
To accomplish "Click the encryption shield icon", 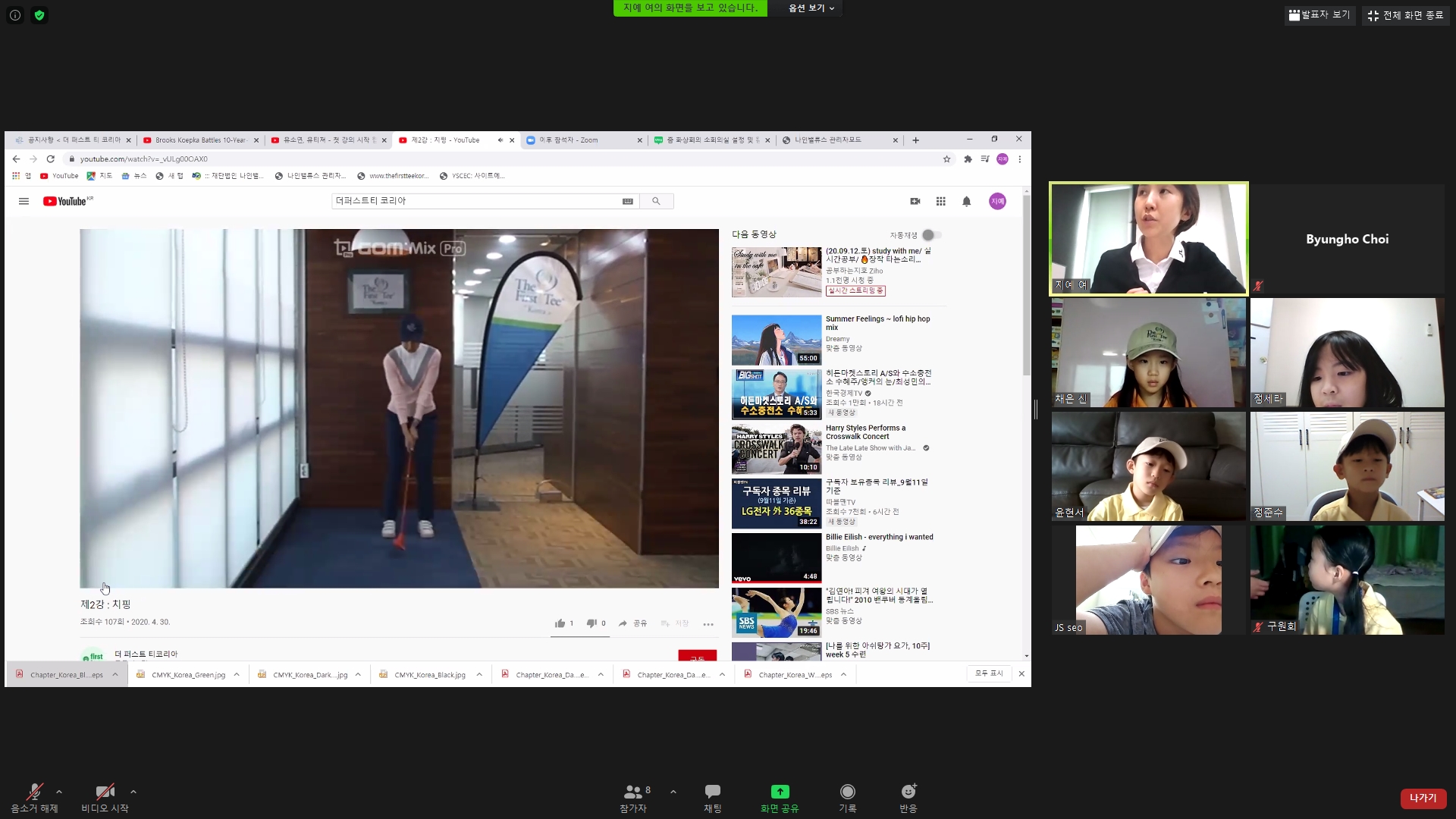I will [x=39, y=15].
